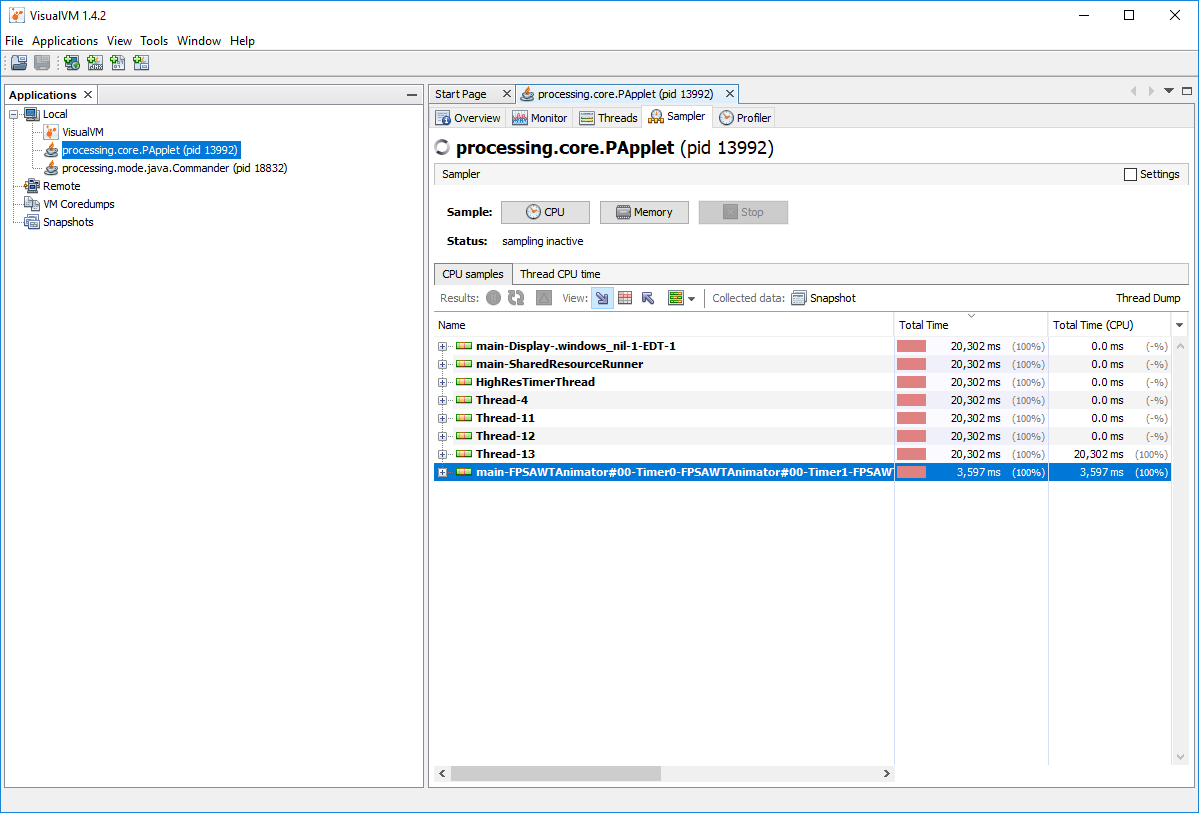The height and width of the screenshot is (813, 1199).
Task: Start CPU sampling with the CPU button
Action: click(x=545, y=212)
